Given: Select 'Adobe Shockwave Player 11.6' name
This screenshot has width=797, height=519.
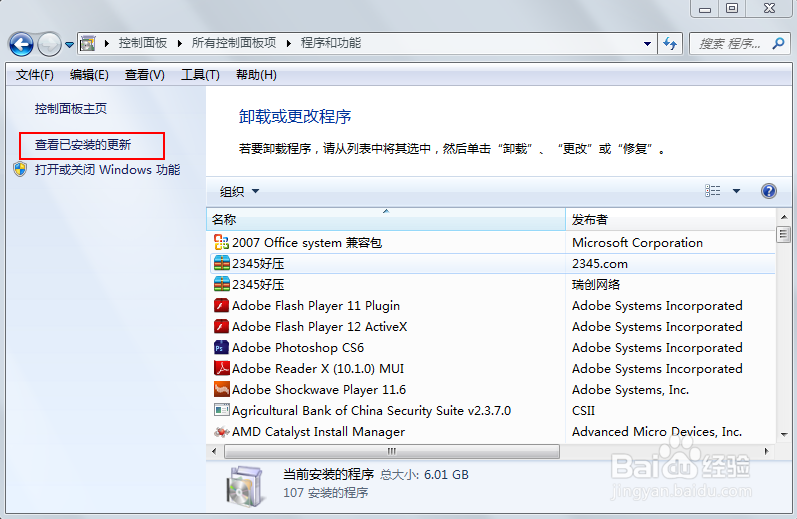Looking at the screenshot, I should point(319,390).
